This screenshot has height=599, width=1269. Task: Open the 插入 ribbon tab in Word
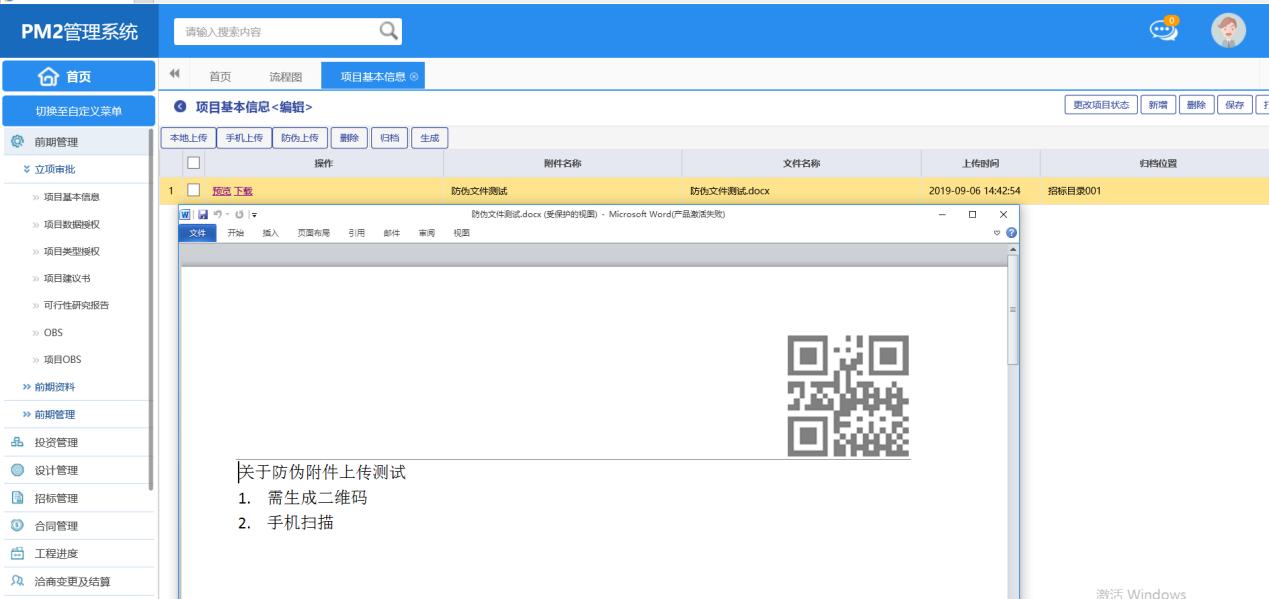coord(270,233)
